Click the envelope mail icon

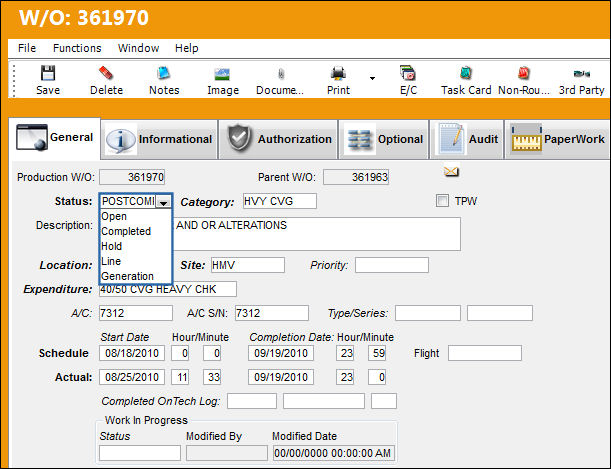click(x=451, y=171)
